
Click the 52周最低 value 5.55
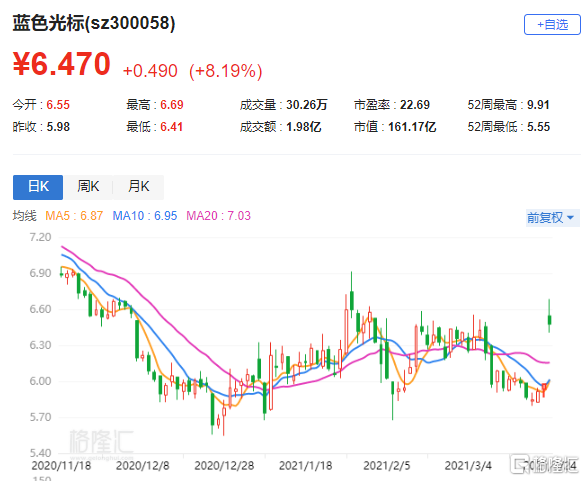(x=538, y=127)
